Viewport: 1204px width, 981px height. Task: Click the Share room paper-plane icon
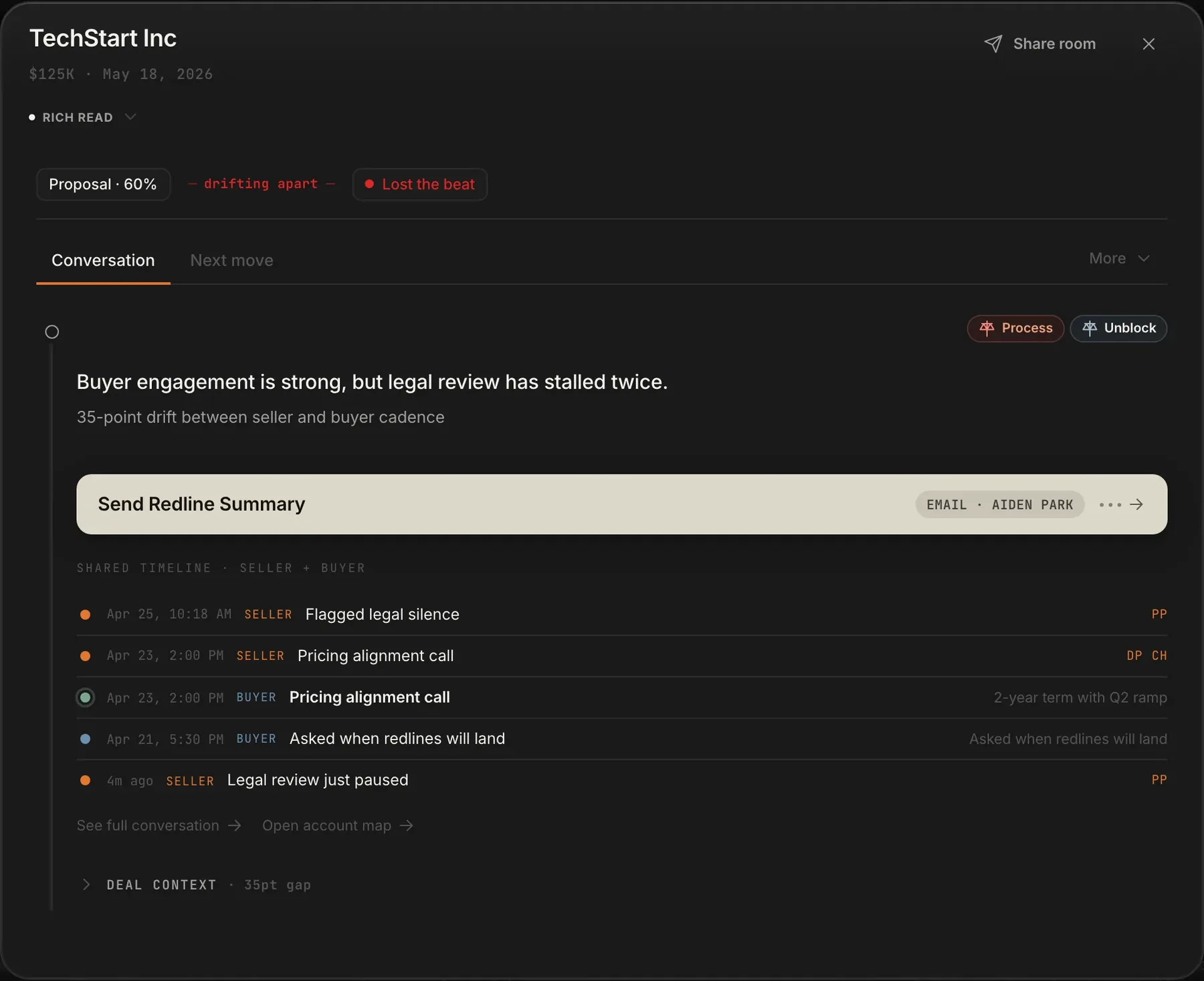pyautogui.click(x=993, y=43)
